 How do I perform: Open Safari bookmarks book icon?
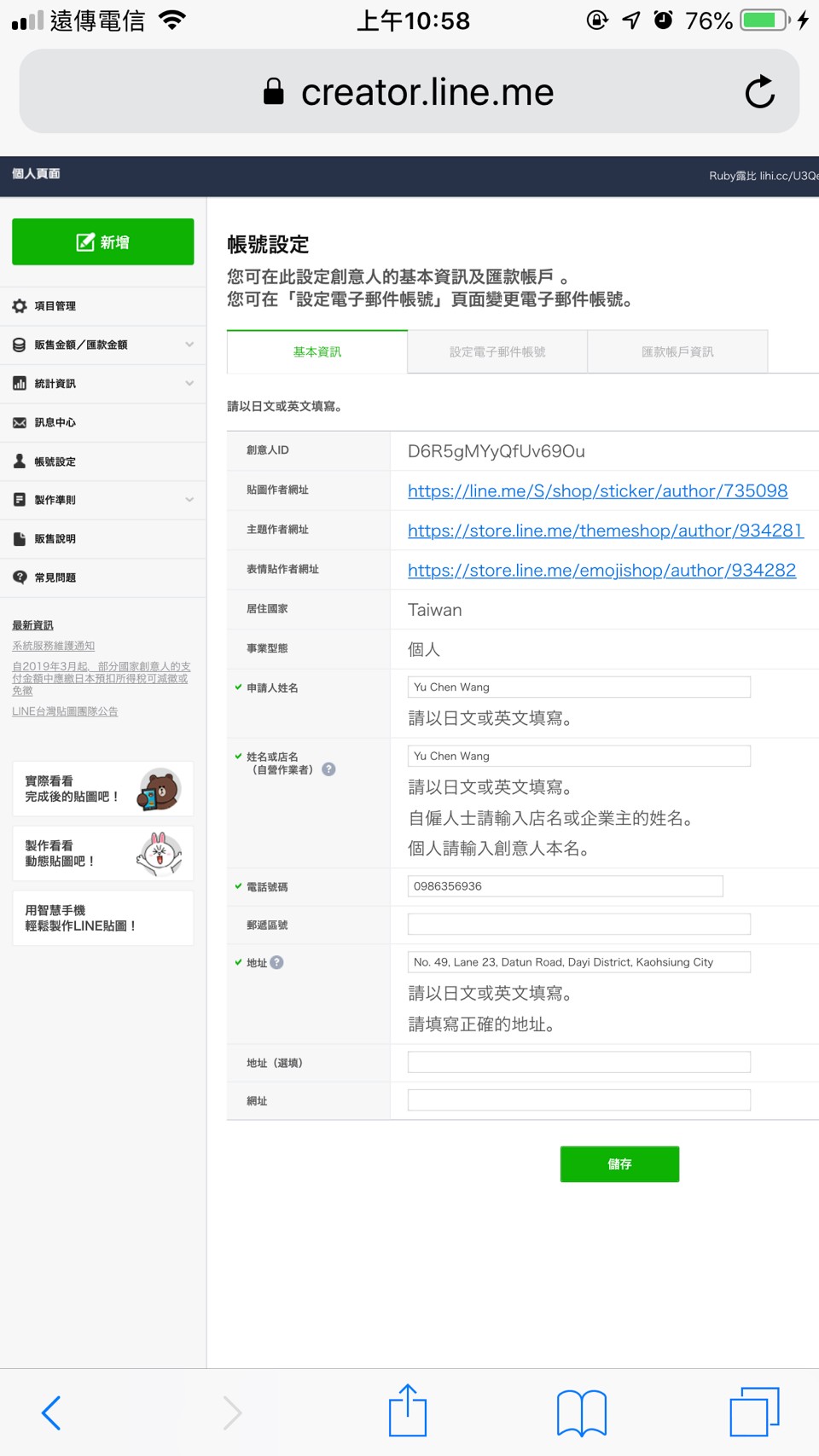point(581,1412)
